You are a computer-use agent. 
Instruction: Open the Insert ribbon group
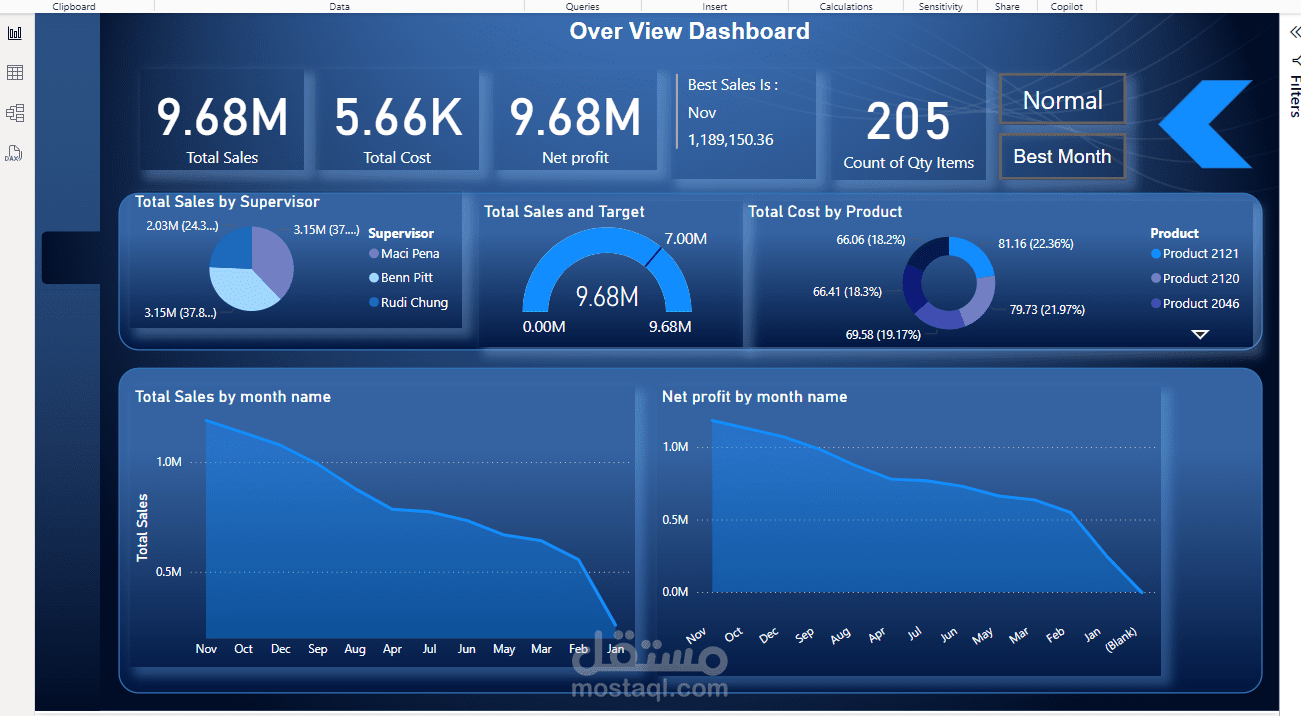[x=714, y=6]
